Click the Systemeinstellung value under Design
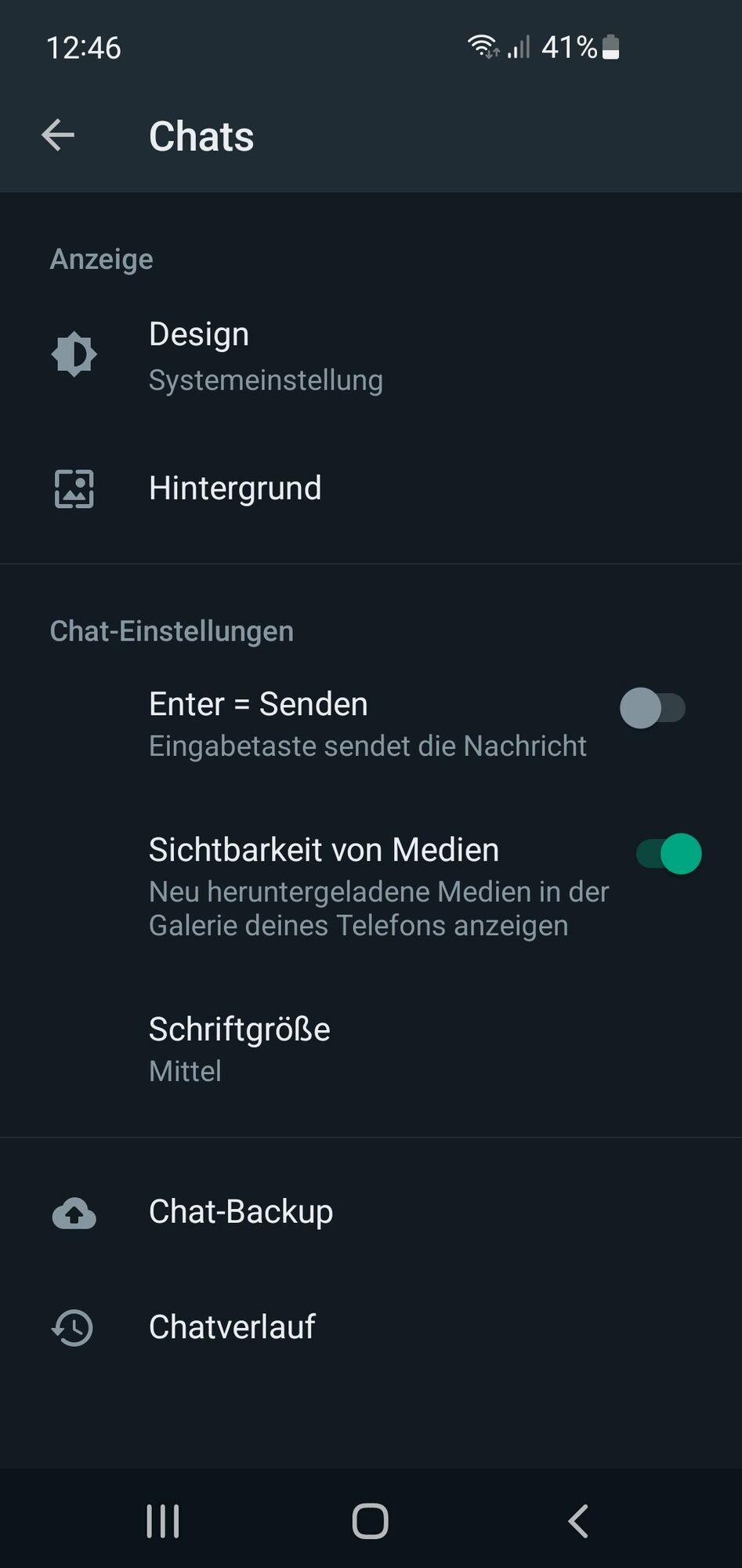 [266, 380]
